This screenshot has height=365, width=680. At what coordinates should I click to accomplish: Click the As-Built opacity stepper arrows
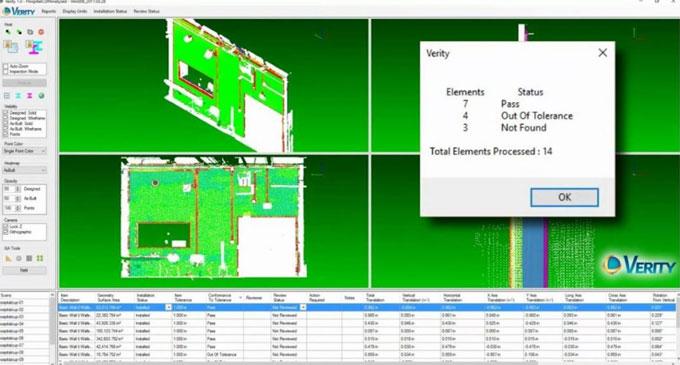point(18,199)
